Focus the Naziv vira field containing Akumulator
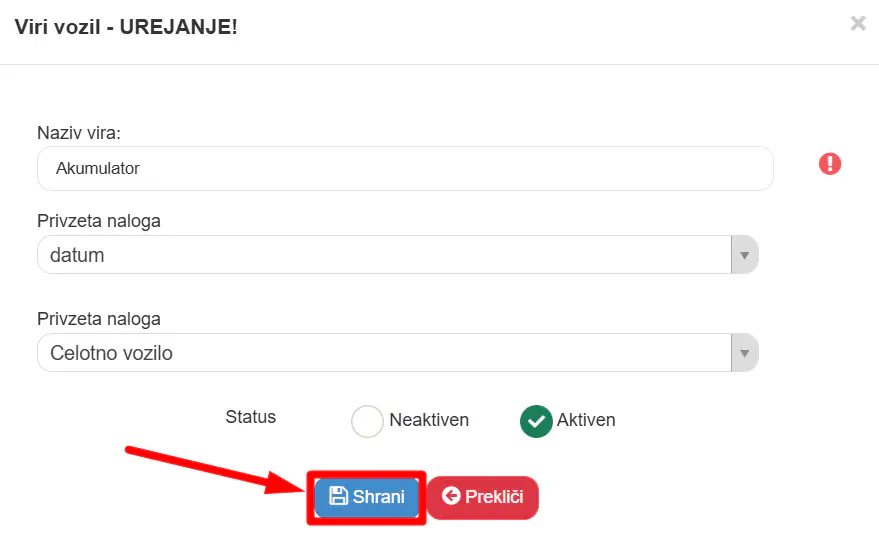Image resolution: width=879 pixels, height=537 pixels. 405,169
